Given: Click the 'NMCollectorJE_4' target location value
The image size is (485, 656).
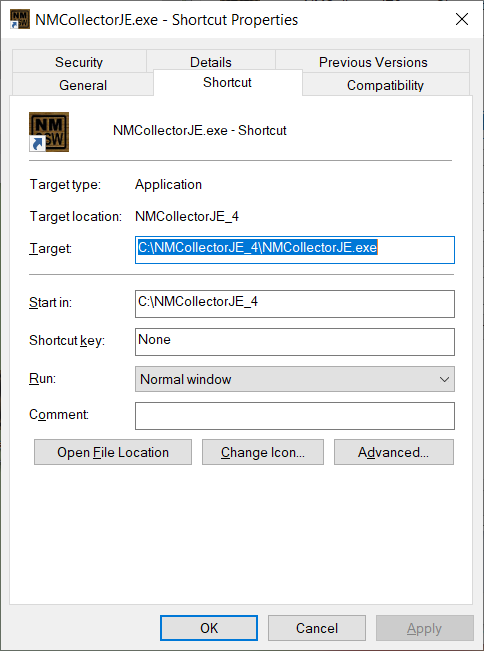Looking at the screenshot, I should pos(187,216).
